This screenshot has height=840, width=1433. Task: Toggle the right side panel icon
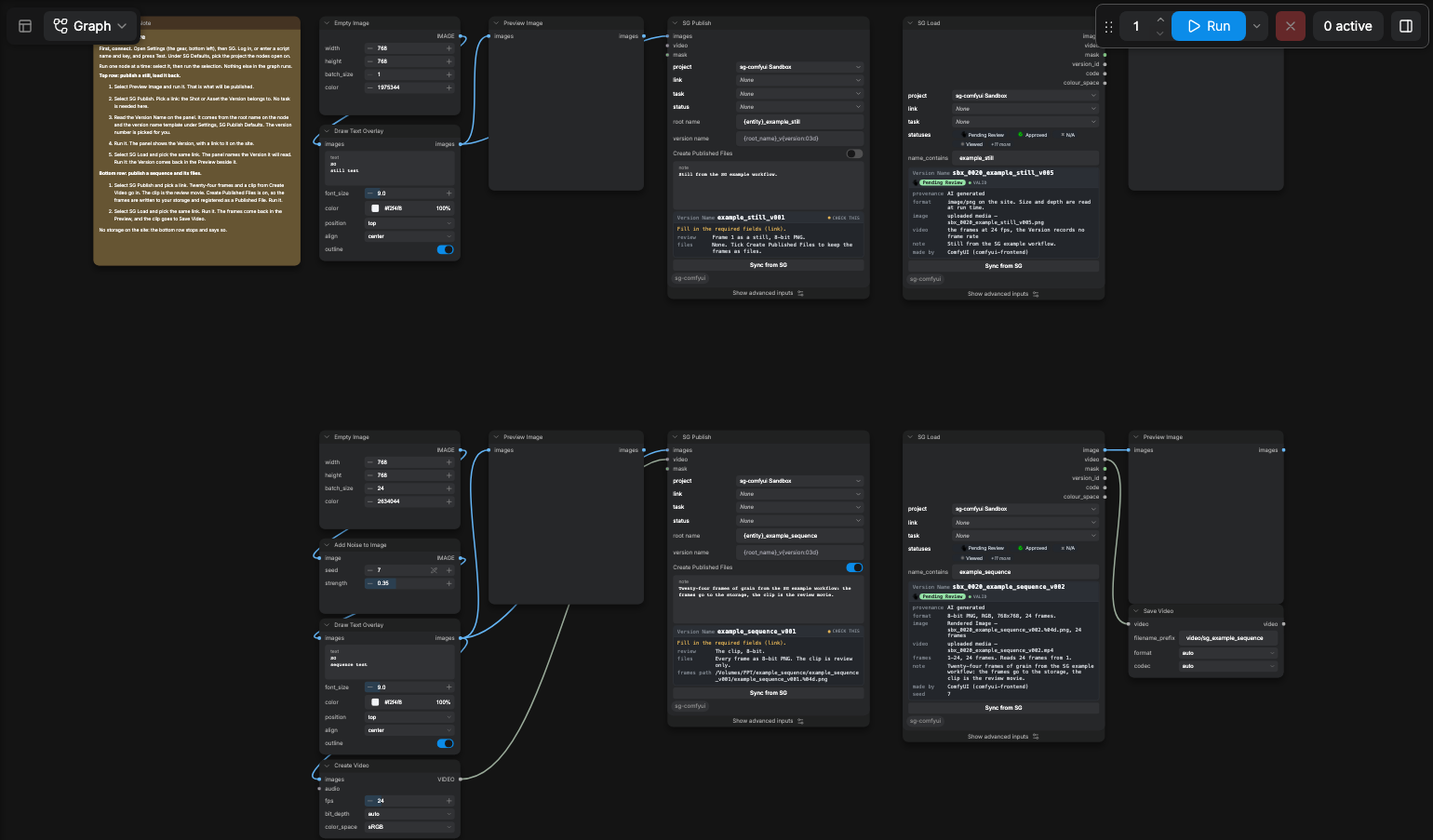(x=1406, y=26)
